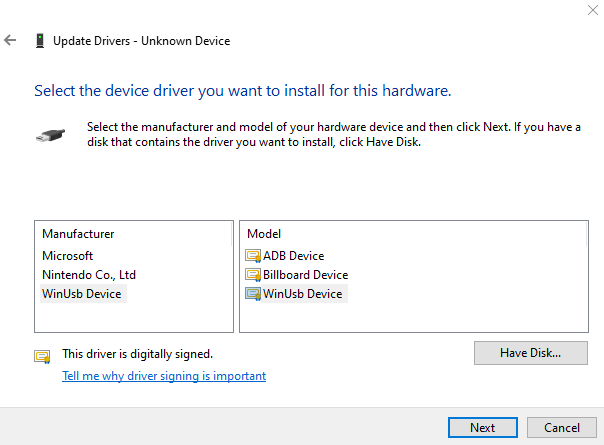604x445 pixels.
Task: Go back using the back arrow
Action: (x=10, y=40)
